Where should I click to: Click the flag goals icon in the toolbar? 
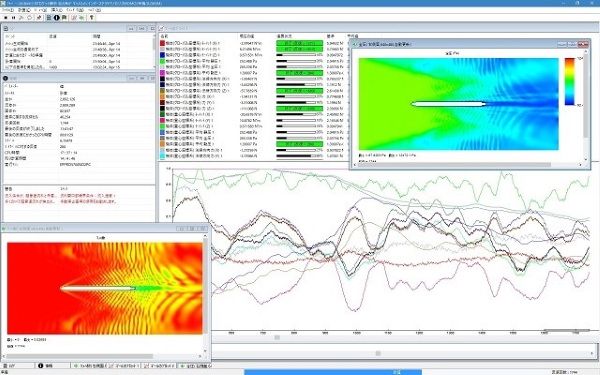coord(64,18)
